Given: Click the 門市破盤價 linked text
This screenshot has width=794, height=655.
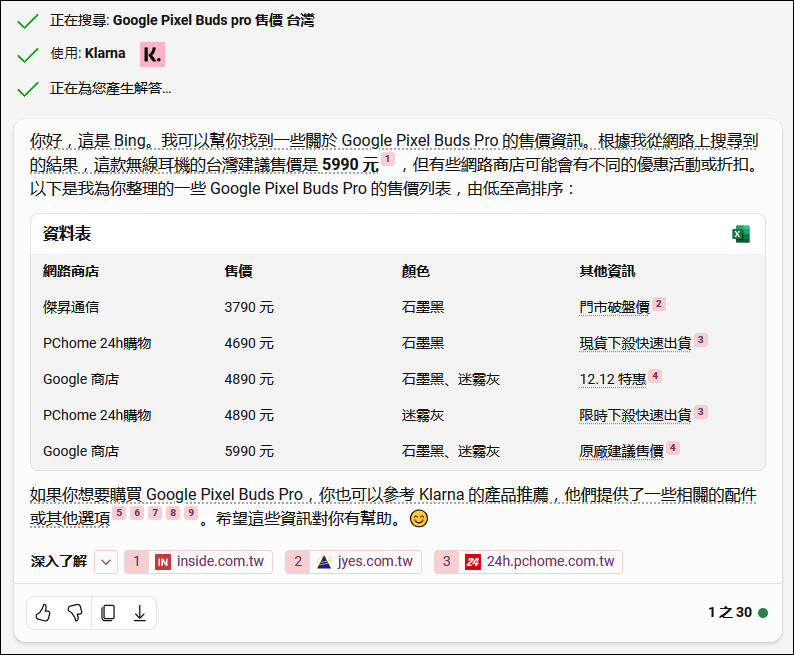Looking at the screenshot, I should (614, 307).
